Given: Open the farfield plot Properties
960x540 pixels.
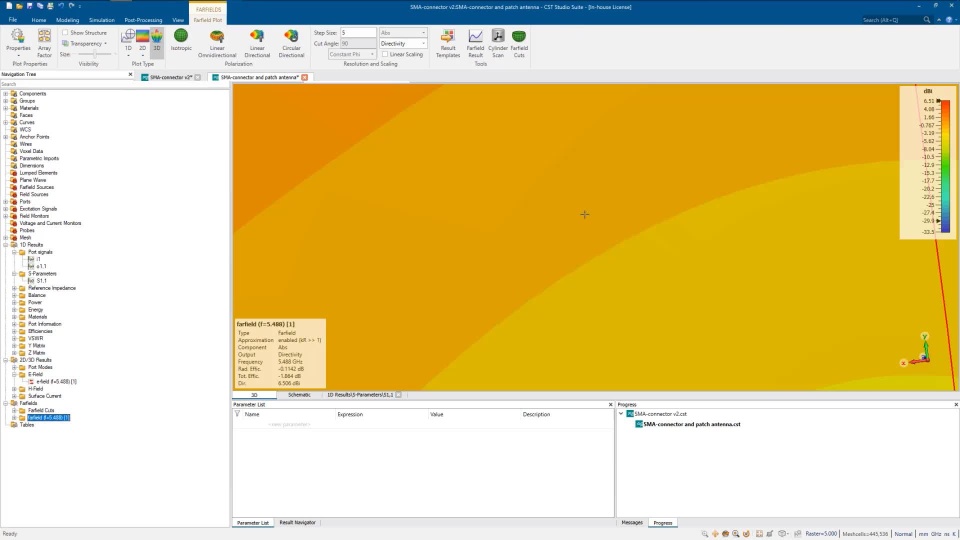Looking at the screenshot, I should click(x=18, y=43).
